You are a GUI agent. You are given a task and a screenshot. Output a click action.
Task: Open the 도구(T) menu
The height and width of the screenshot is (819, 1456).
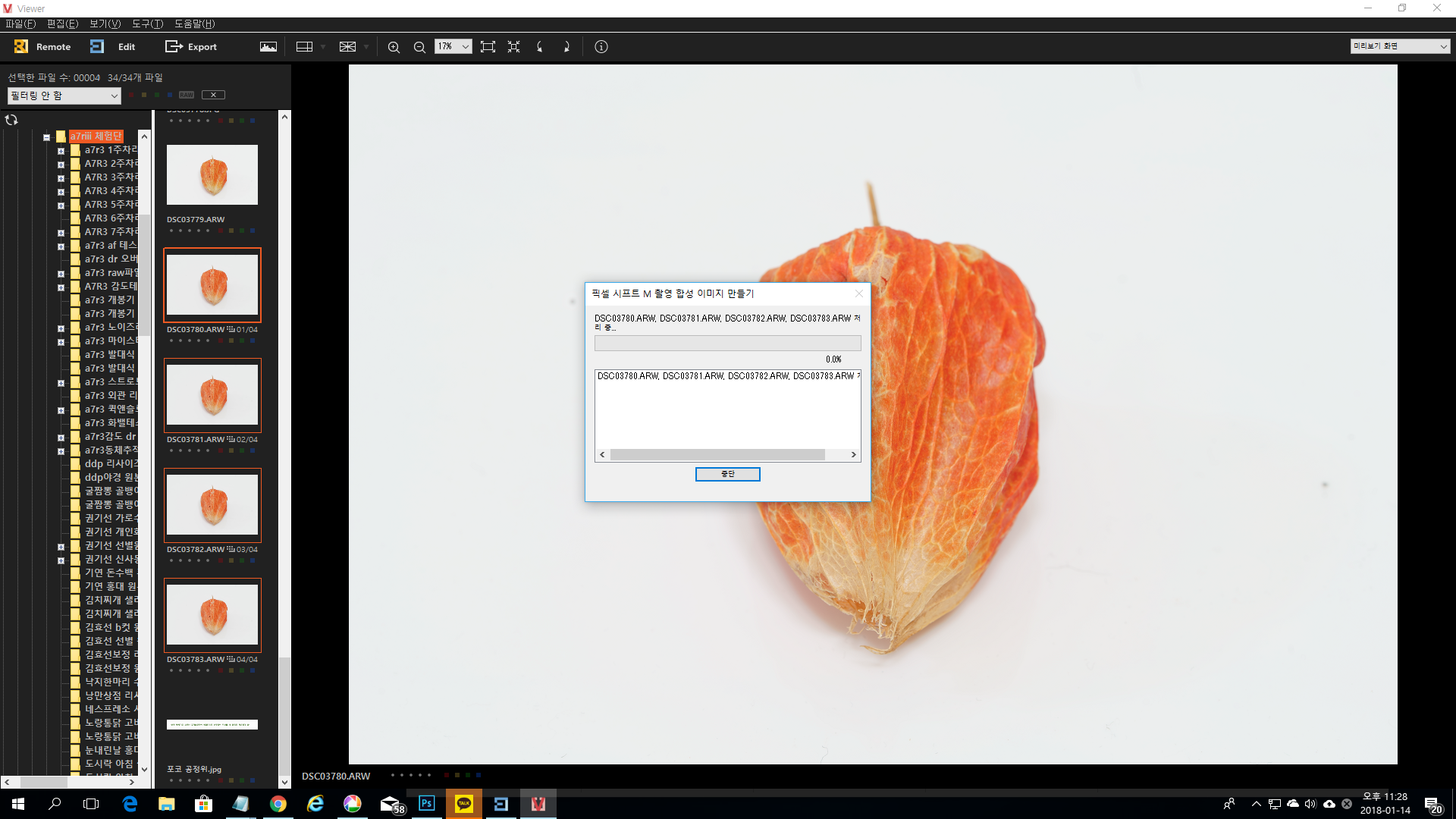click(147, 24)
